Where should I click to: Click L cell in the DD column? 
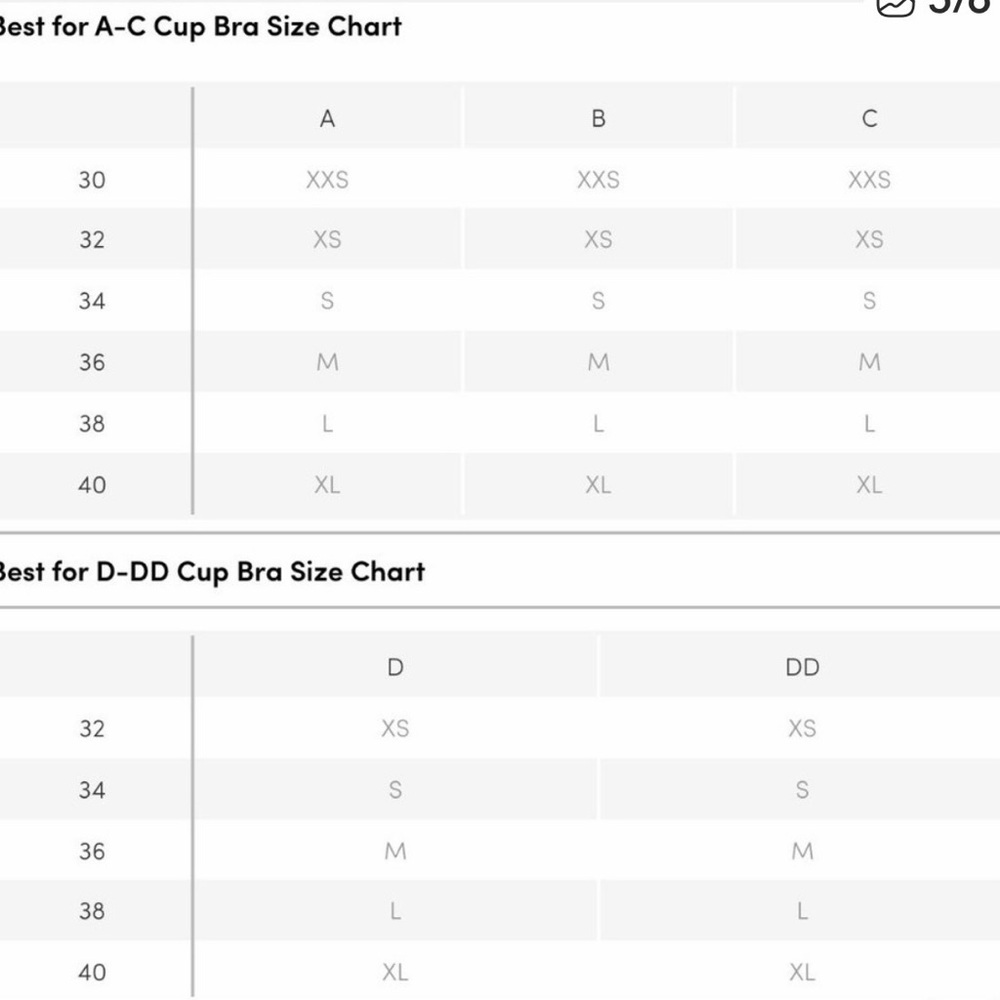click(802, 911)
